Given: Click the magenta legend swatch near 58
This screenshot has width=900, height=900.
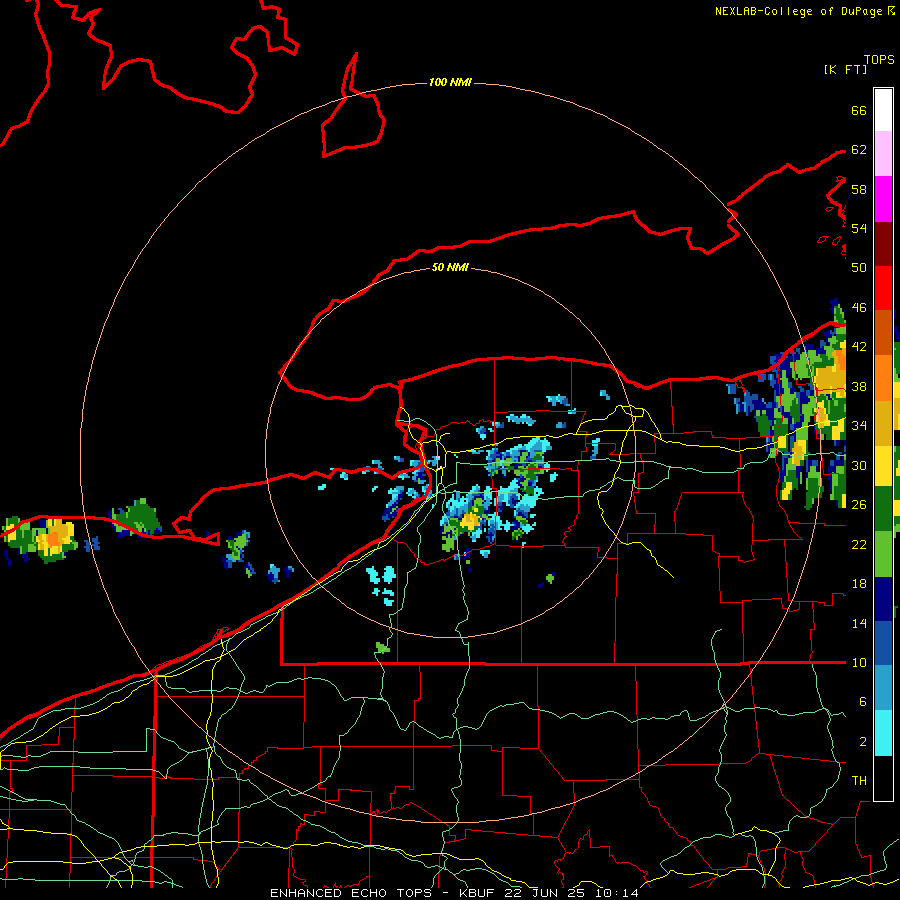Looking at the screenshot, I should click(x=883, y=199).
